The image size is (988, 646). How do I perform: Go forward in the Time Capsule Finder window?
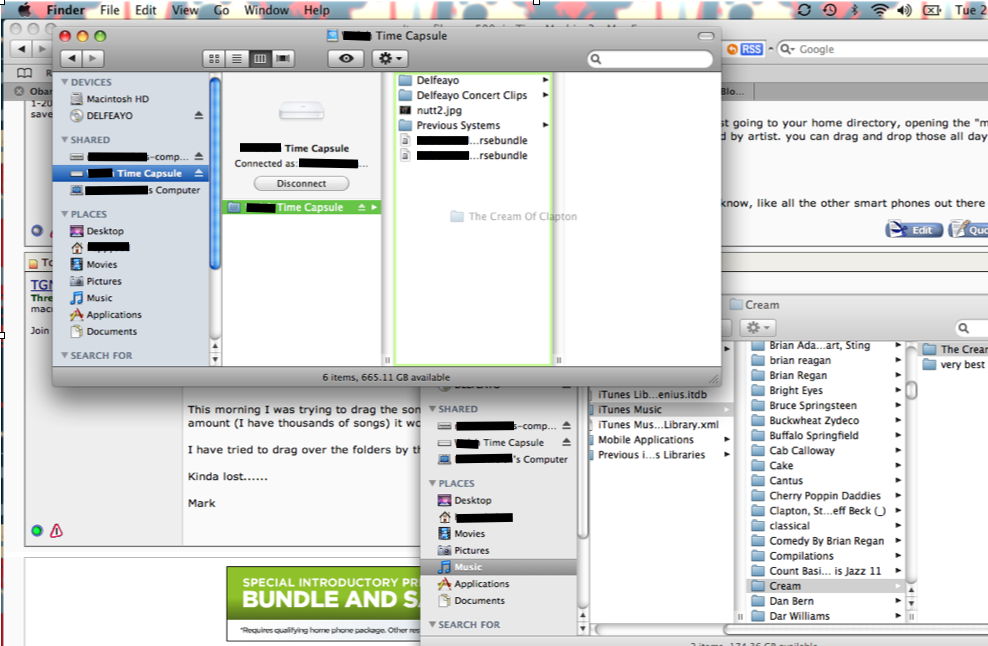click(93, 59)
